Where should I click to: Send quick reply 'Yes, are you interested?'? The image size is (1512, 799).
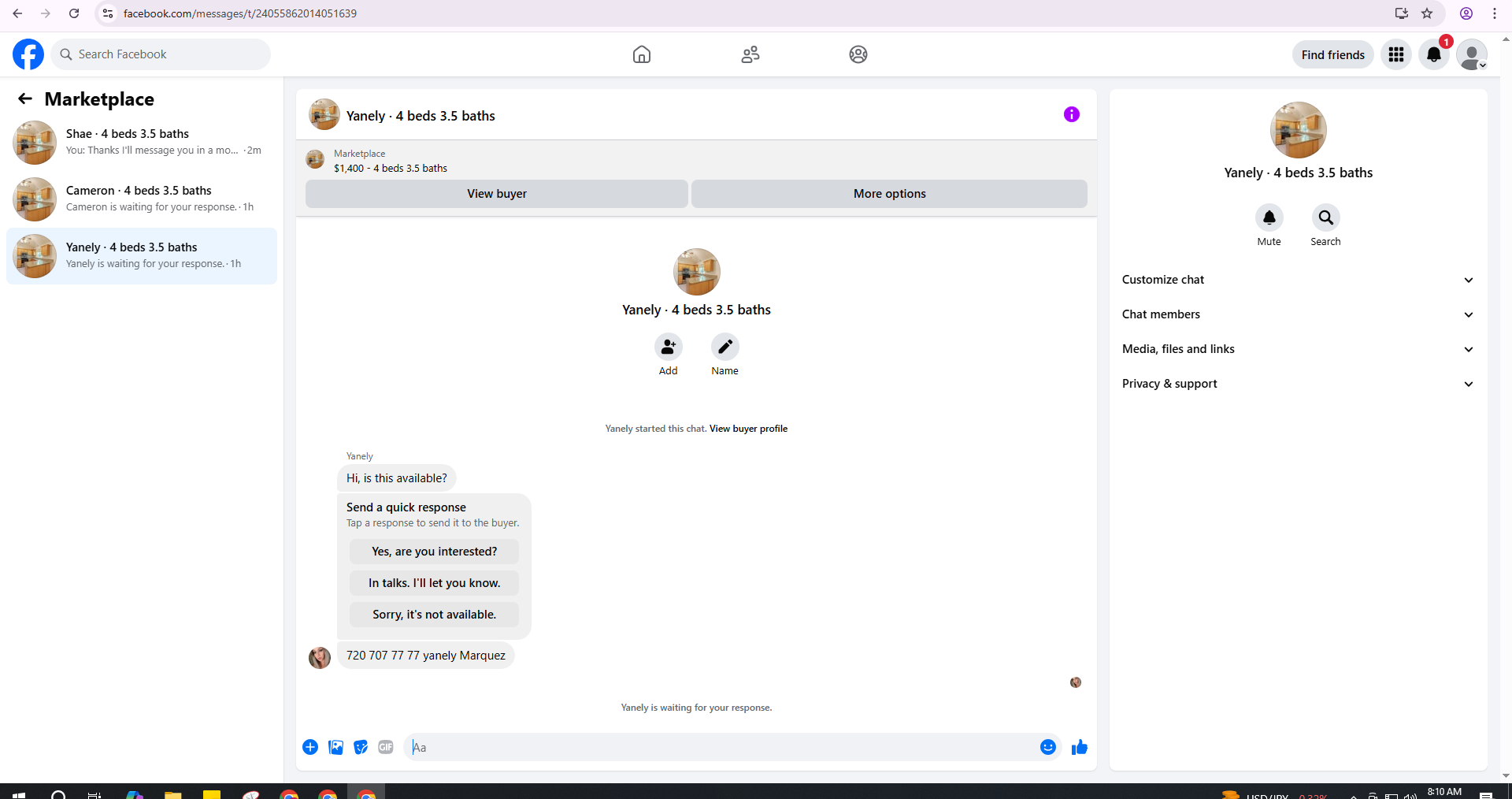click(x=434, y=552)
